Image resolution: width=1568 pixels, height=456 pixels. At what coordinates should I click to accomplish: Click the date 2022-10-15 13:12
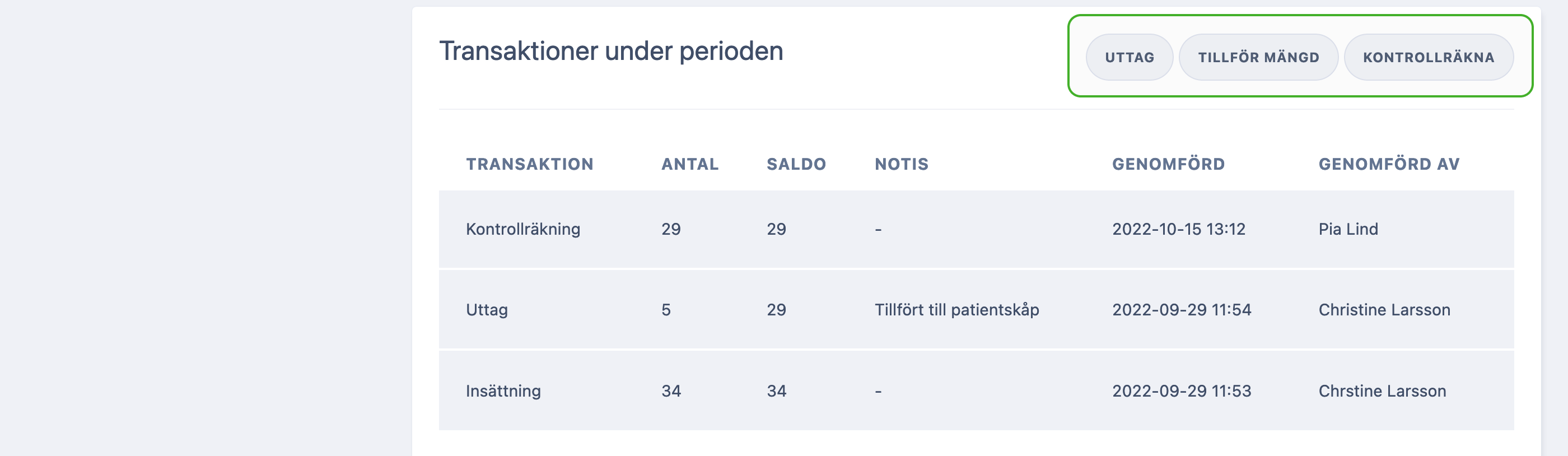click(1178, 229)
